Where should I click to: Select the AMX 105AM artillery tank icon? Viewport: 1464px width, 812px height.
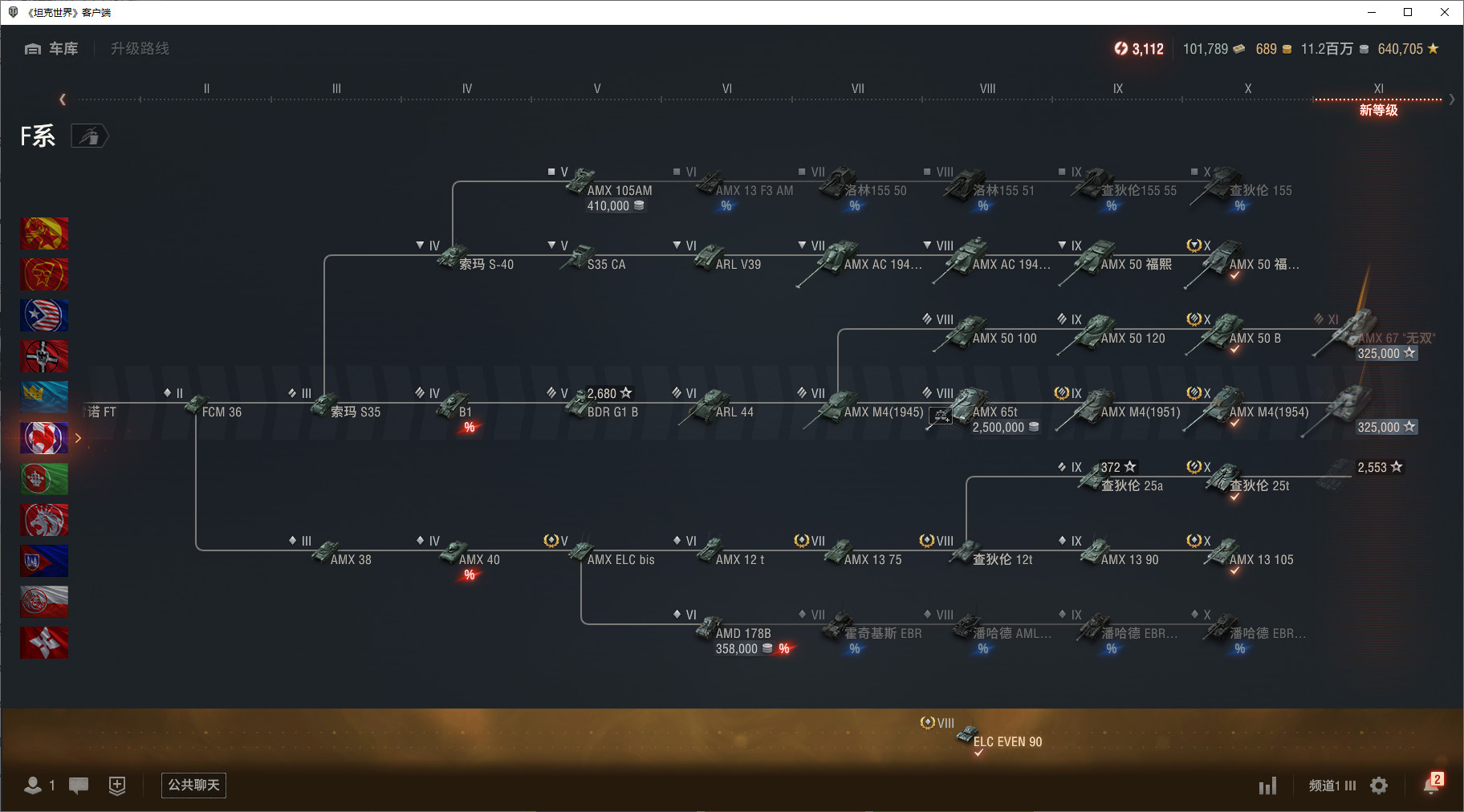(x=579, y=182)
